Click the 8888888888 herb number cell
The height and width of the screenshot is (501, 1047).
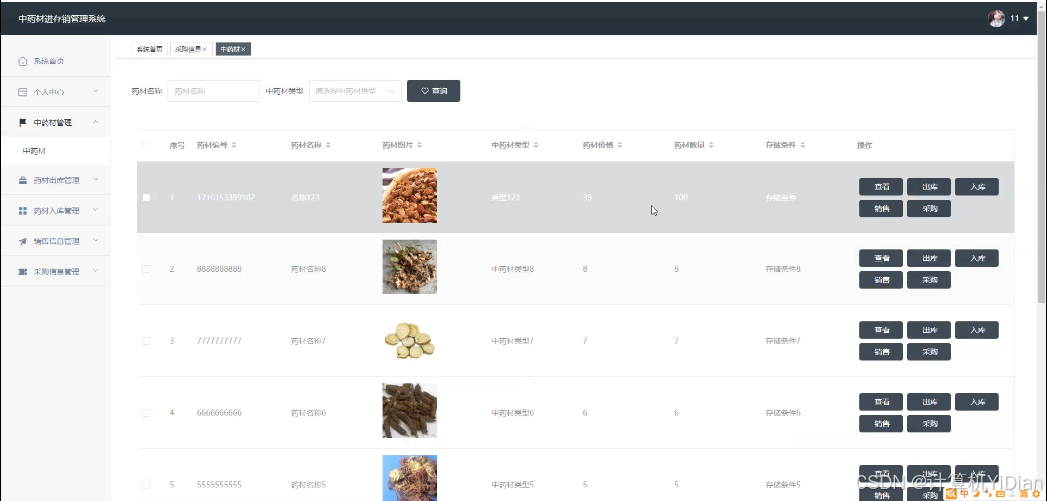pyautogui.click(x=219, y=269)
